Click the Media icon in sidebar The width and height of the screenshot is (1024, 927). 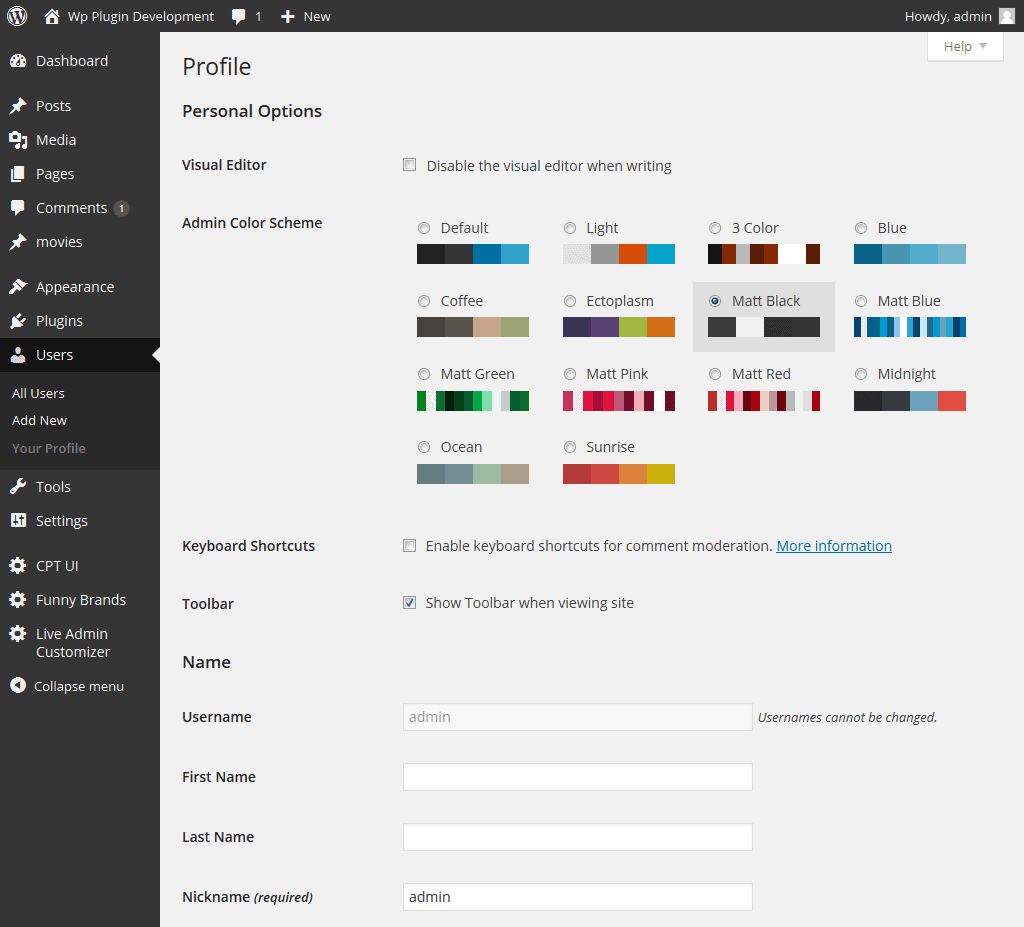point(18,140)
